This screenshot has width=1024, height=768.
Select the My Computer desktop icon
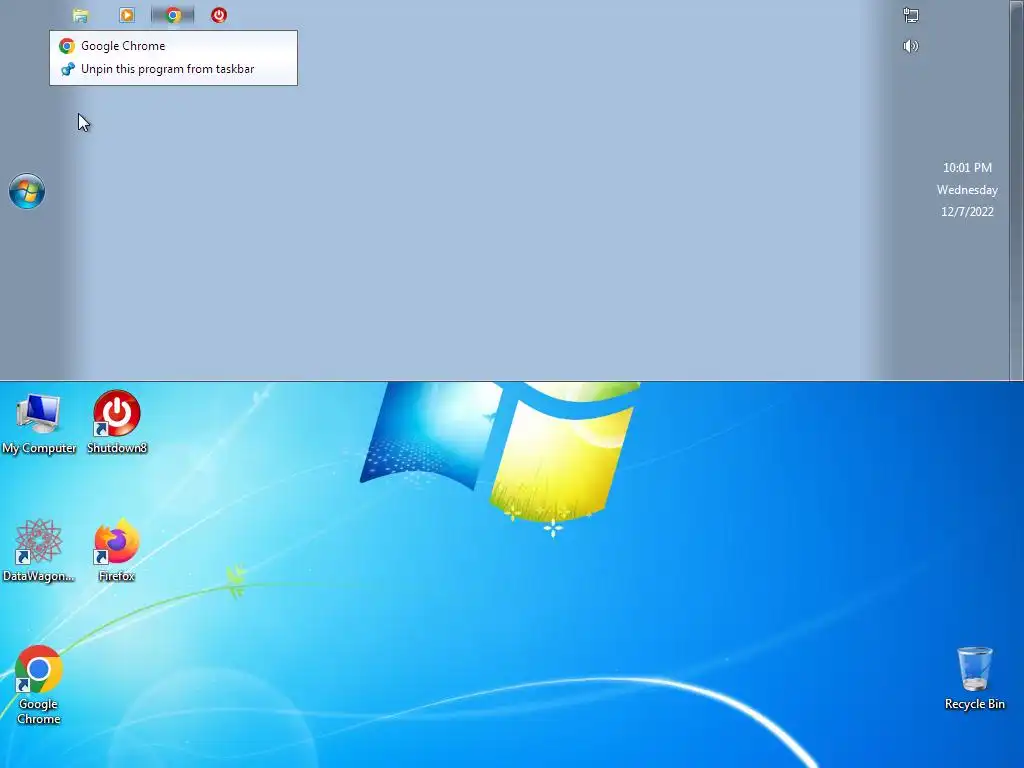(39, 423)
